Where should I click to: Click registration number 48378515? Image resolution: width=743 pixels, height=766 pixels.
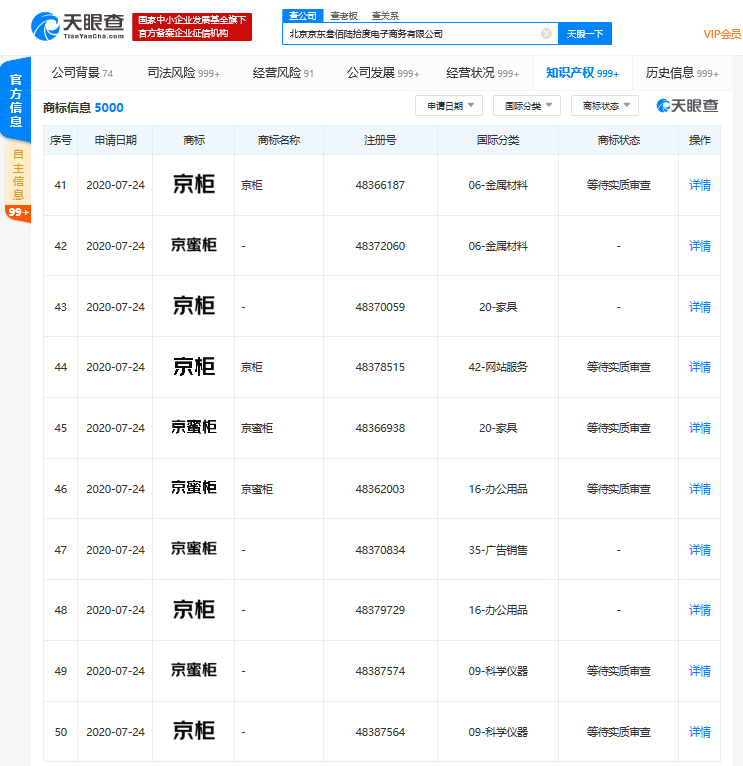[x=380, y=367]
